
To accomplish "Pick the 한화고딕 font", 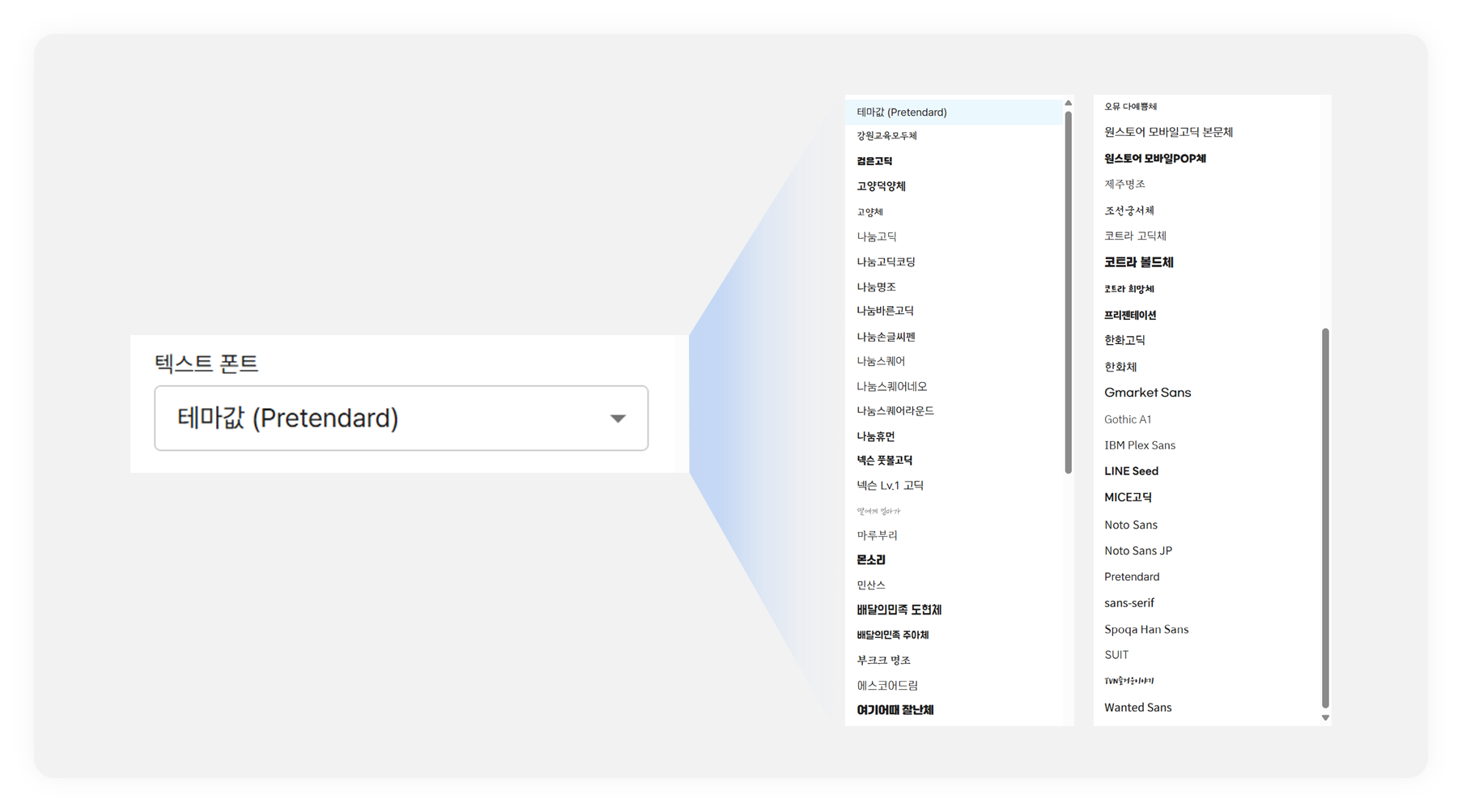I will [x=1124, y=340].
